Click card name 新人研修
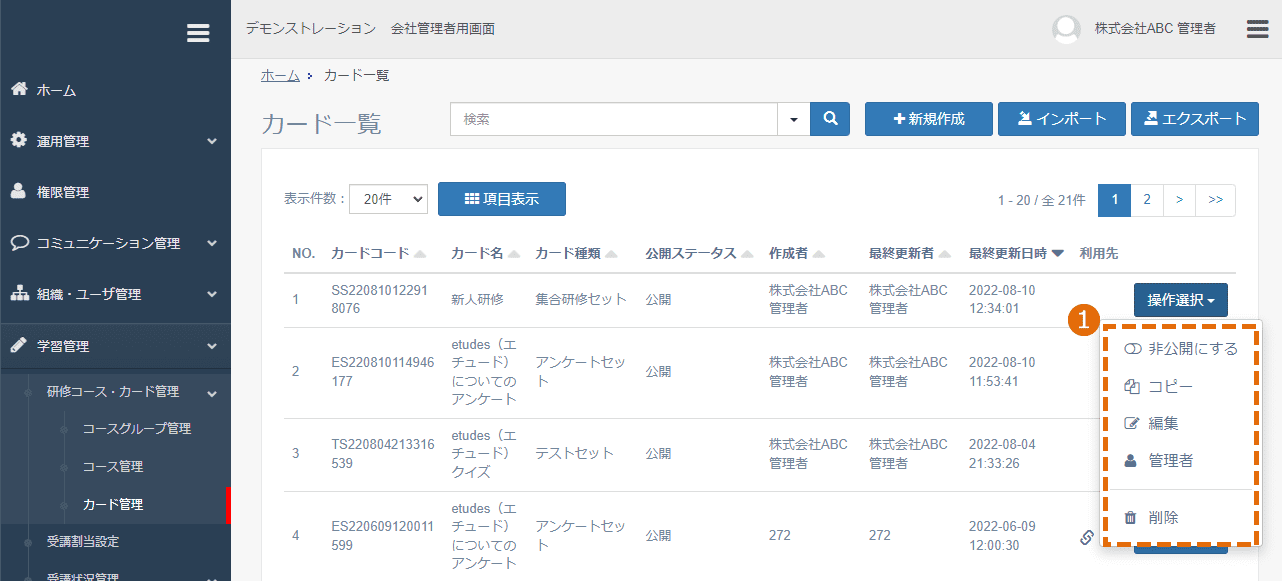This screenshot has height=581, width=1282. click(478, 299)
